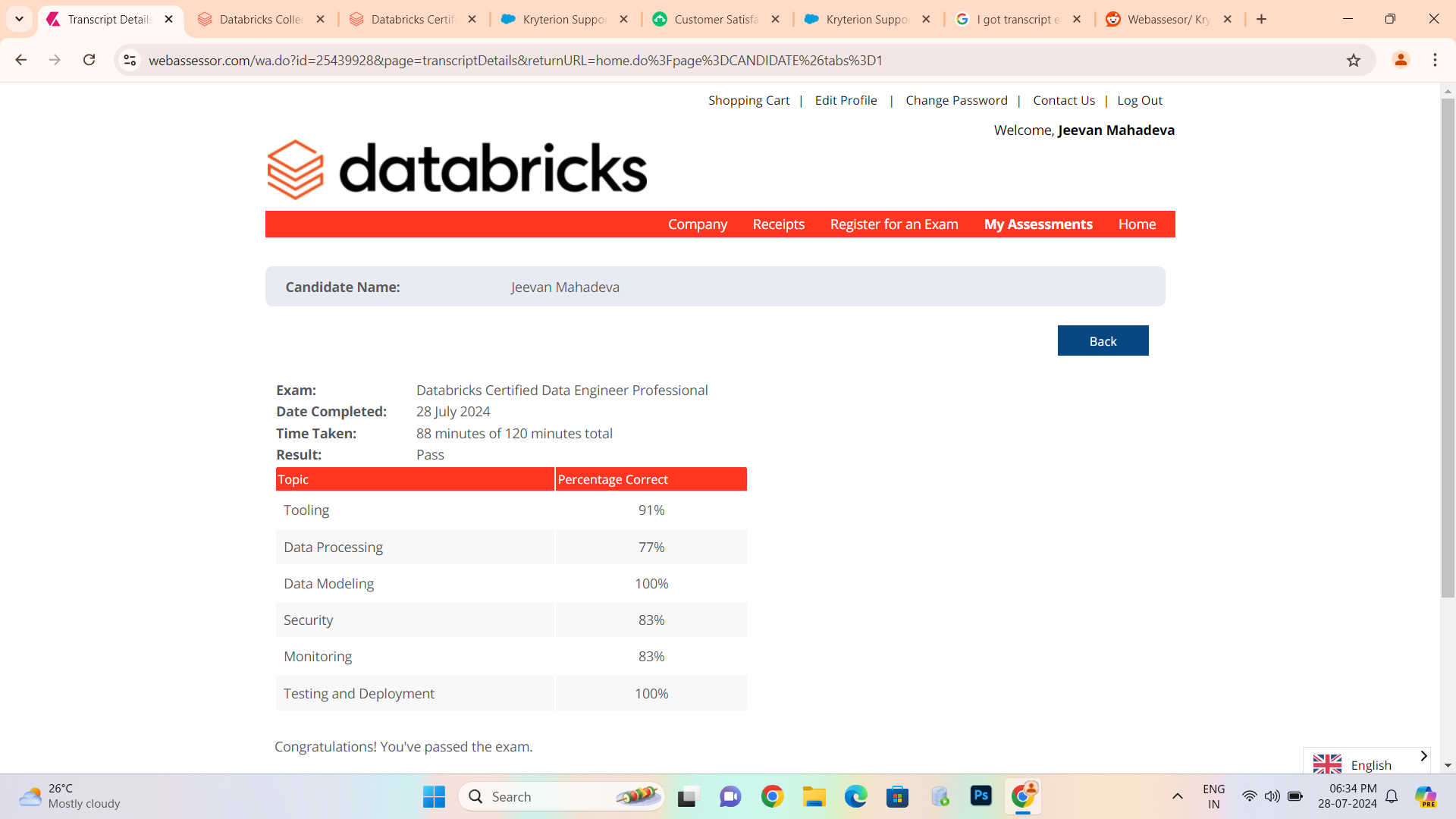The width and height of the screenshot is (1456, 819).
Task: Bookmark this page with star icon
Action: tap(1354, 60)
